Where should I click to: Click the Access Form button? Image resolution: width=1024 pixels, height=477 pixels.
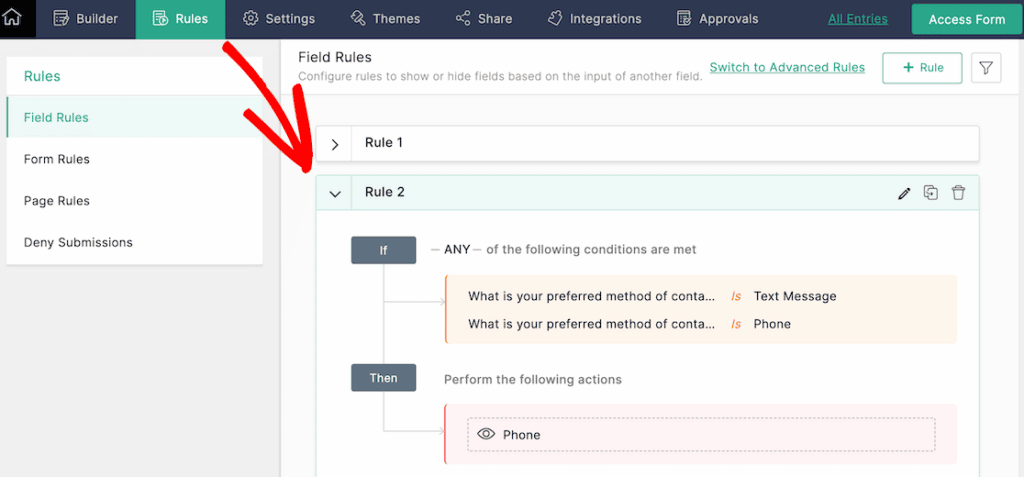pos(966,19)
